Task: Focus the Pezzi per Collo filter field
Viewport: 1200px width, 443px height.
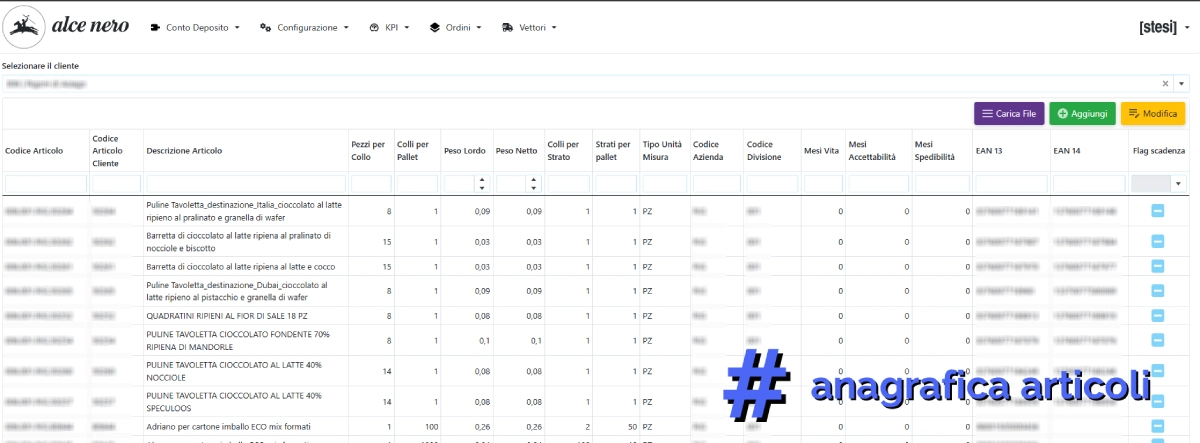Action: point(371,184)
